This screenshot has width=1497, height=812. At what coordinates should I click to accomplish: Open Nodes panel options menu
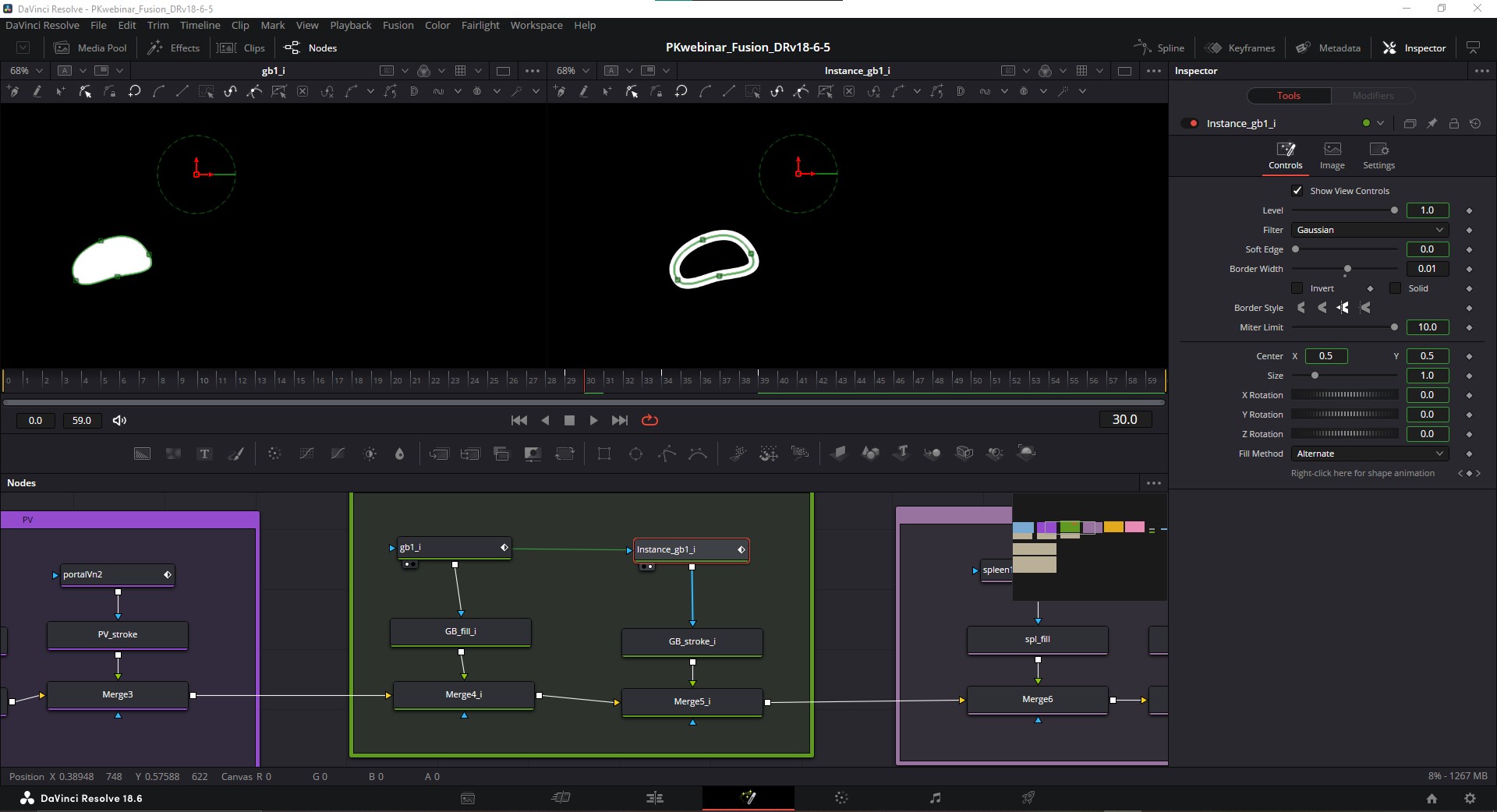pos(1154,483)
